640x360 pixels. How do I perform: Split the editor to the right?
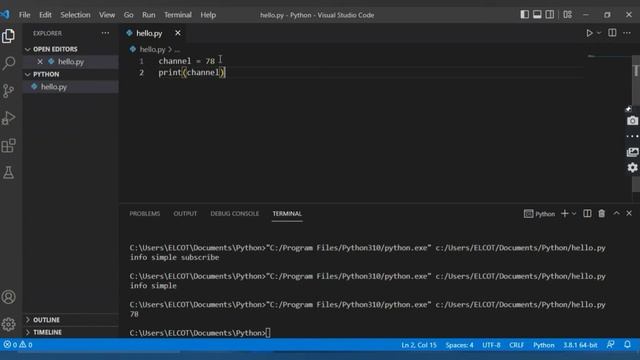pyautogui.click(x=612, y=33)
